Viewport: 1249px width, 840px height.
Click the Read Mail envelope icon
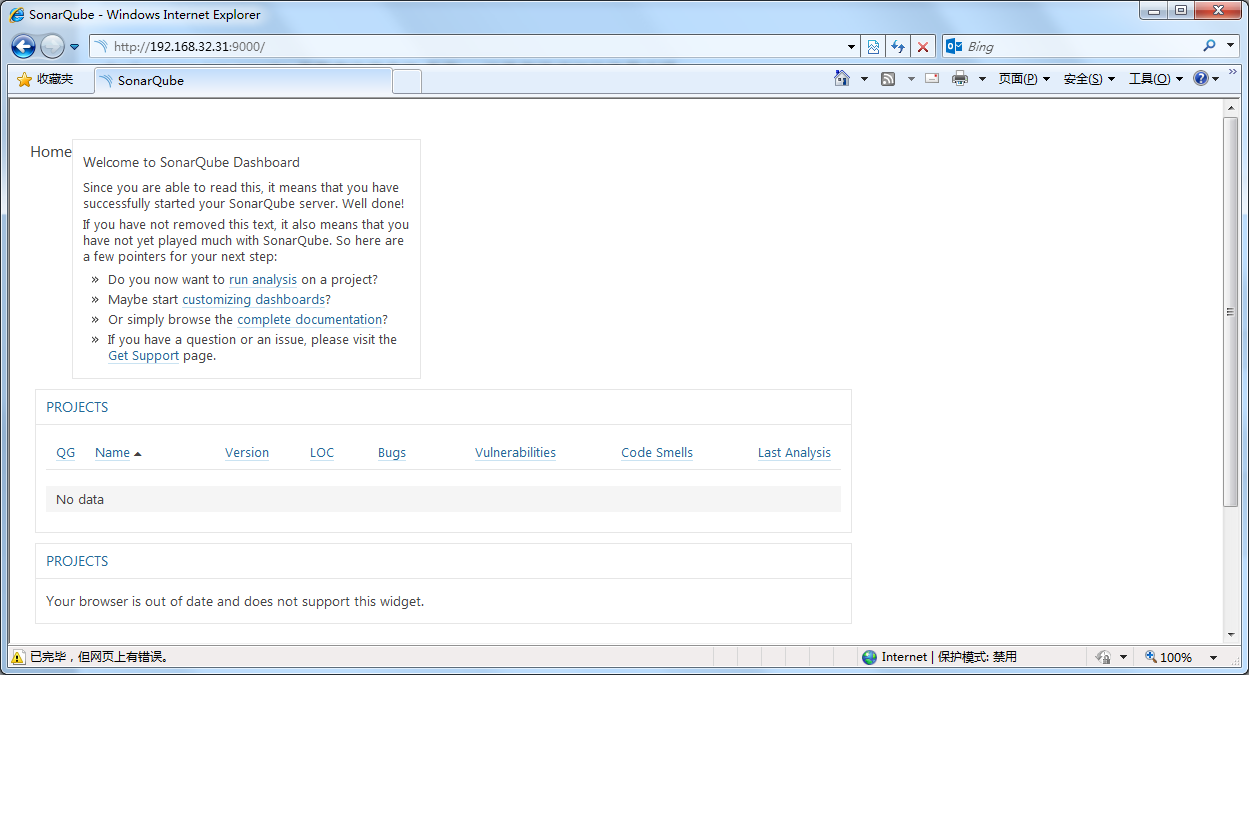(932, 78)
